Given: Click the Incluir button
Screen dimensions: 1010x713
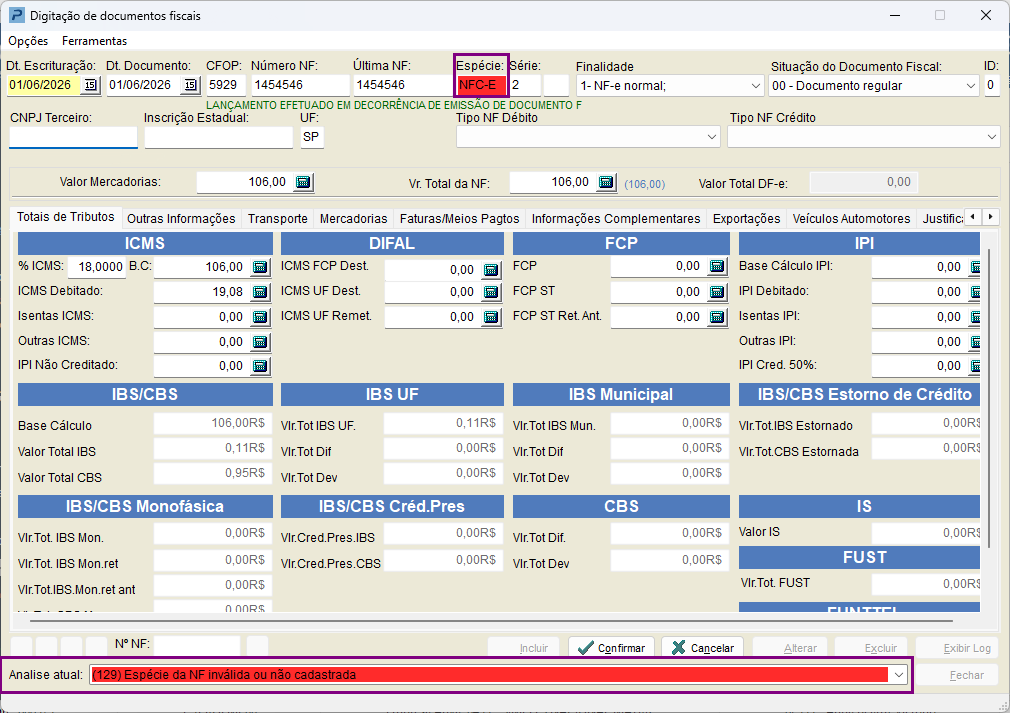Looking at the screenshot, I should point(525,648).
